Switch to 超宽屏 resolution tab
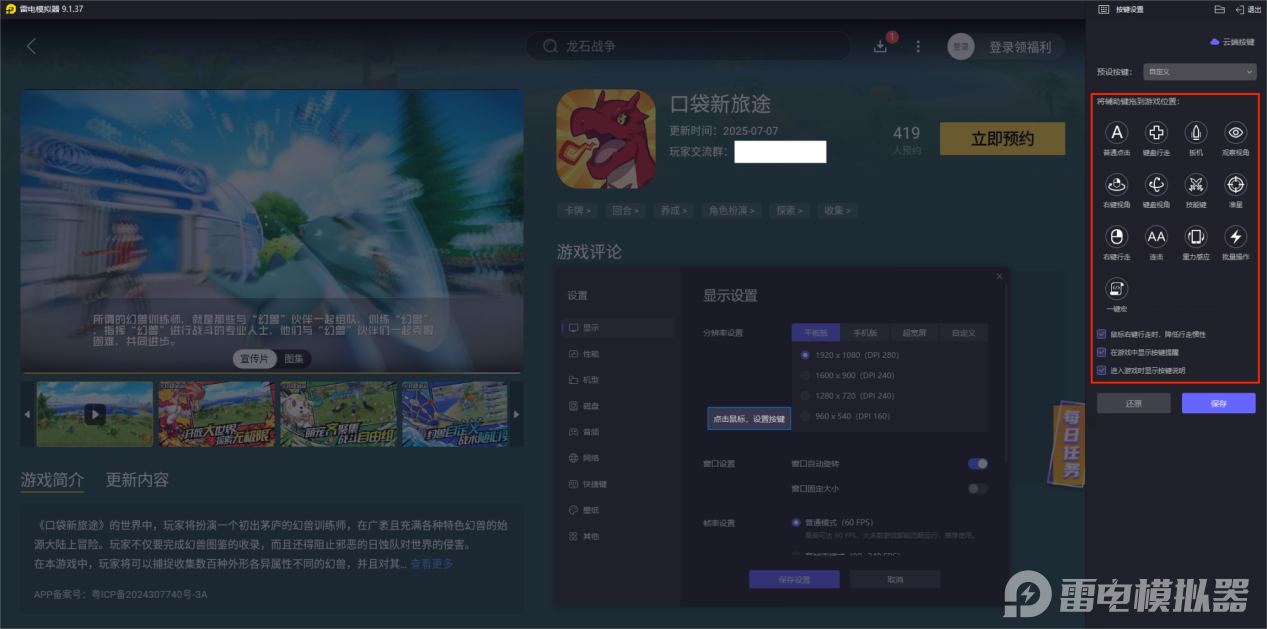Screen dimensions: 1267x629 click(914, 332)
